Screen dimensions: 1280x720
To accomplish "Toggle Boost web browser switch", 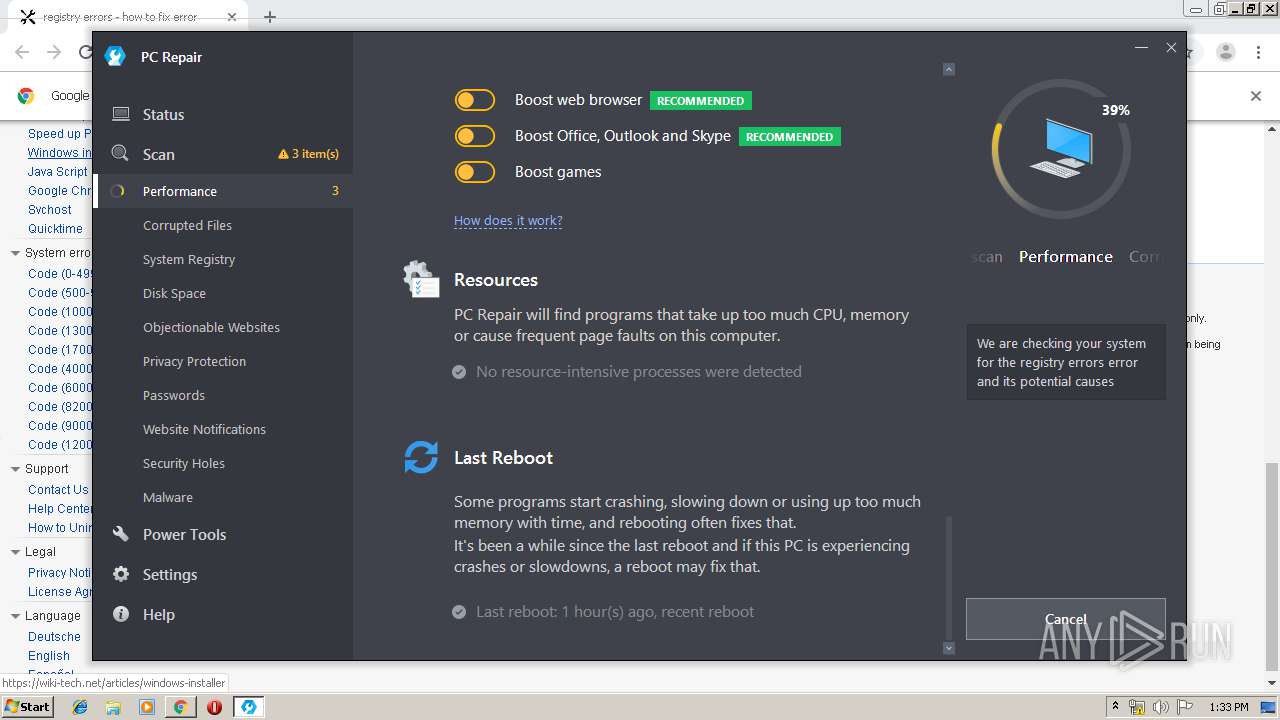I will click(475, 100).
